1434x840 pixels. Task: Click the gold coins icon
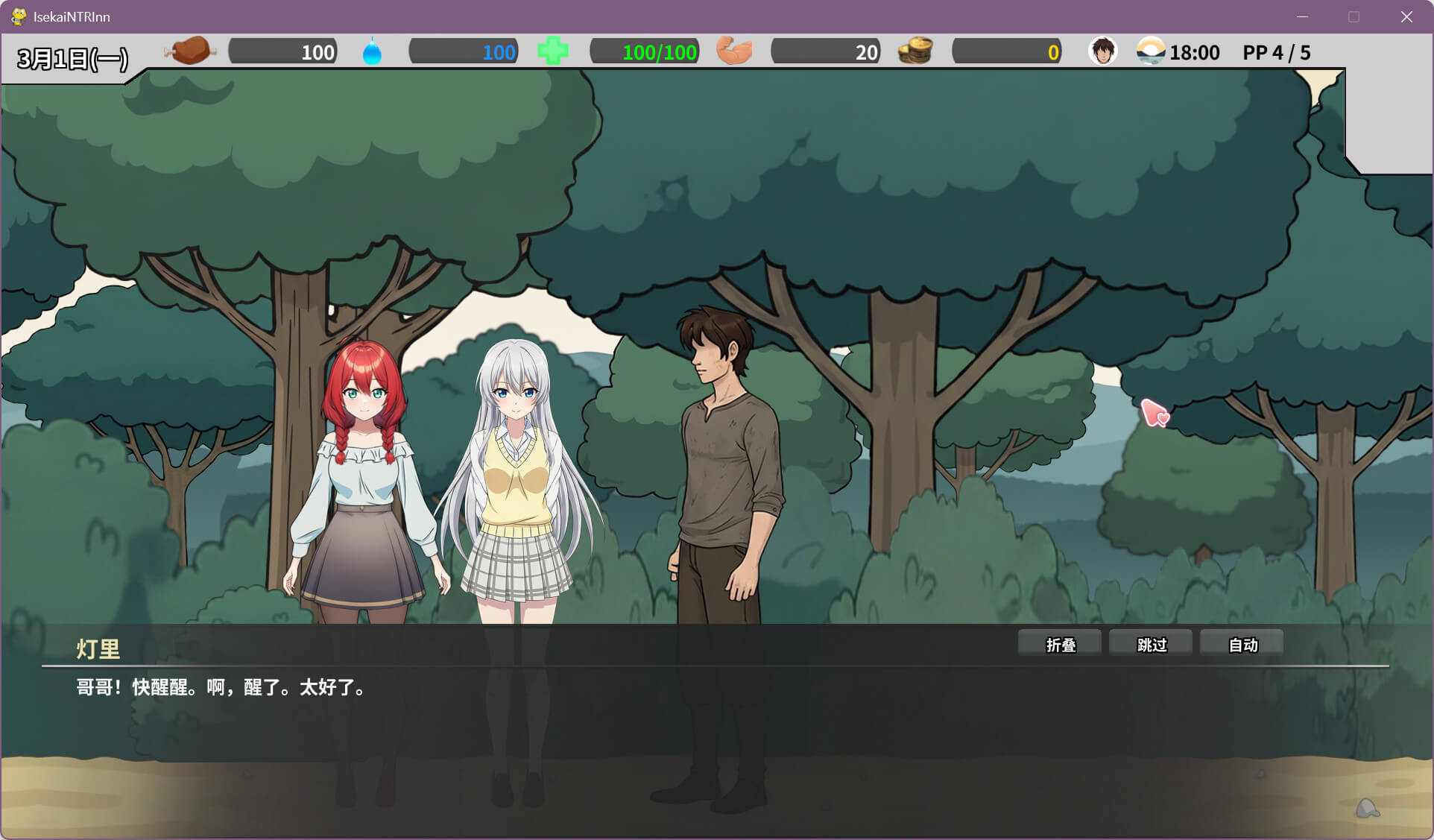(x=915, y=51)
